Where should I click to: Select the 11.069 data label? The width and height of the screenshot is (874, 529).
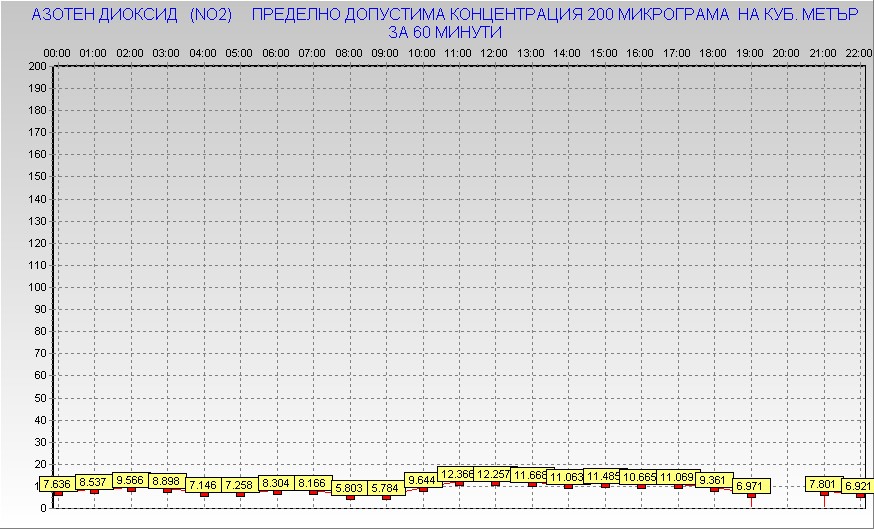tap(678, 477)
